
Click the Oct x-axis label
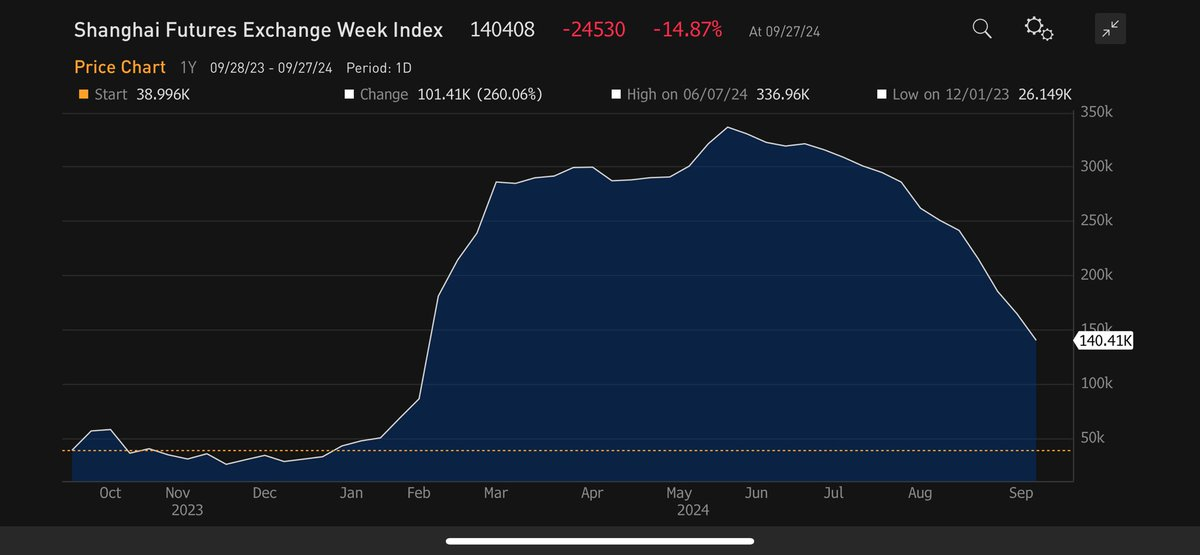pyautogui.click(x=110, y=493)
